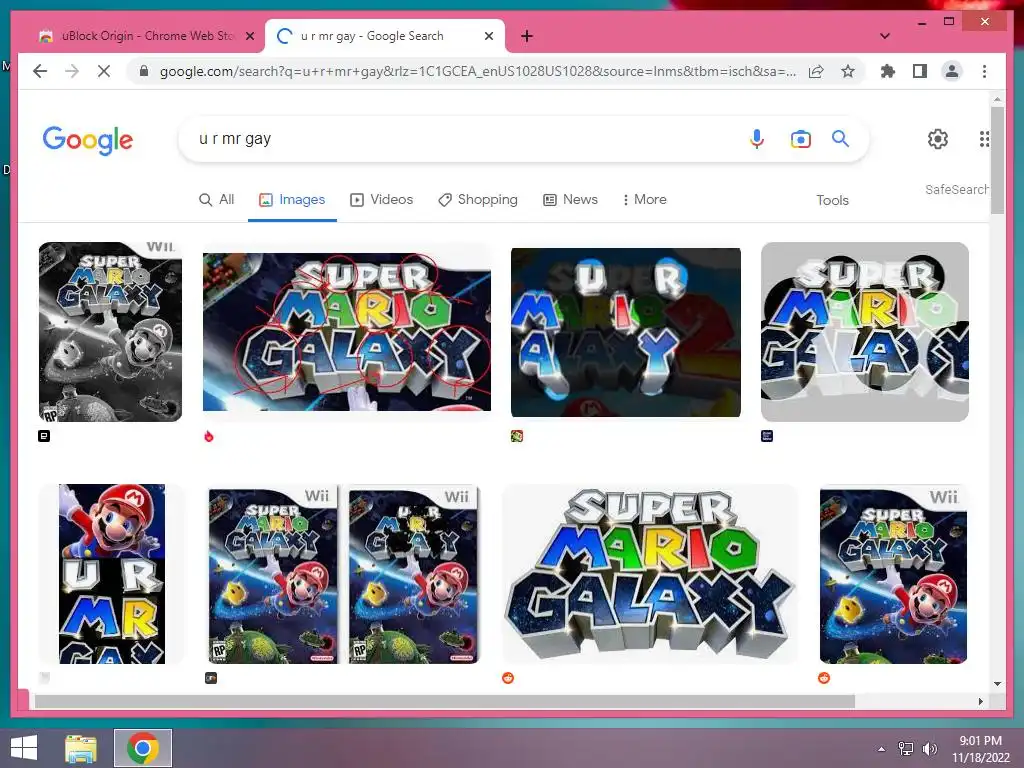
Task: Click the horizontal scrollbar right arrow
Action: (x=980, y=701)
